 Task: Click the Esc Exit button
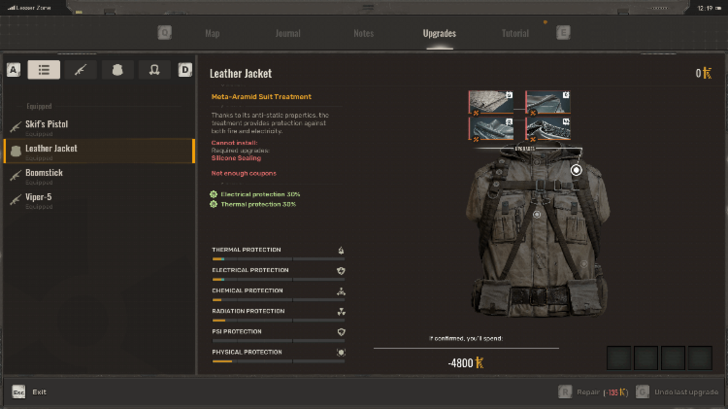(x=29, y=392)
